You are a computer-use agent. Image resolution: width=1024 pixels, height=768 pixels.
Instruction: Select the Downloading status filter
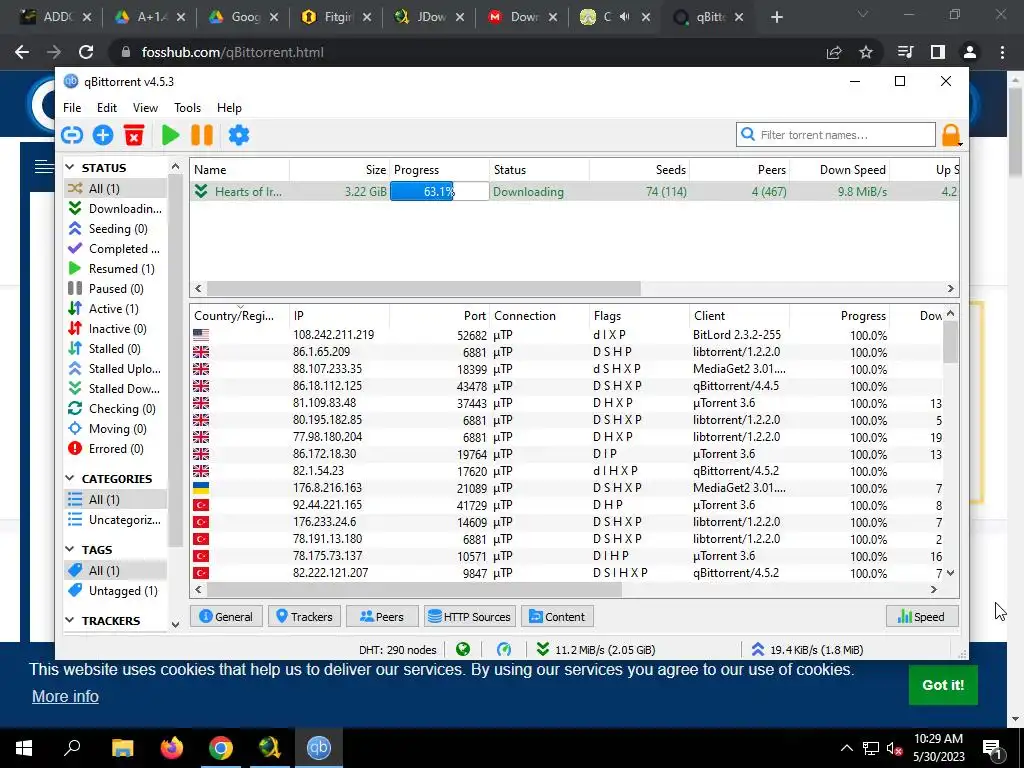pos(115,209)
